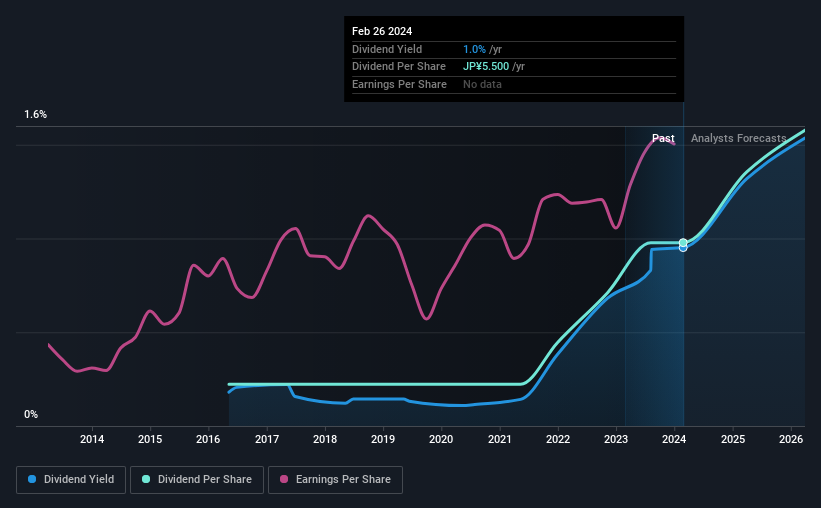Click the pink Earnings Per Share legend dot
The height and width of the screenshot is (508, 821).
pos(284,479)
